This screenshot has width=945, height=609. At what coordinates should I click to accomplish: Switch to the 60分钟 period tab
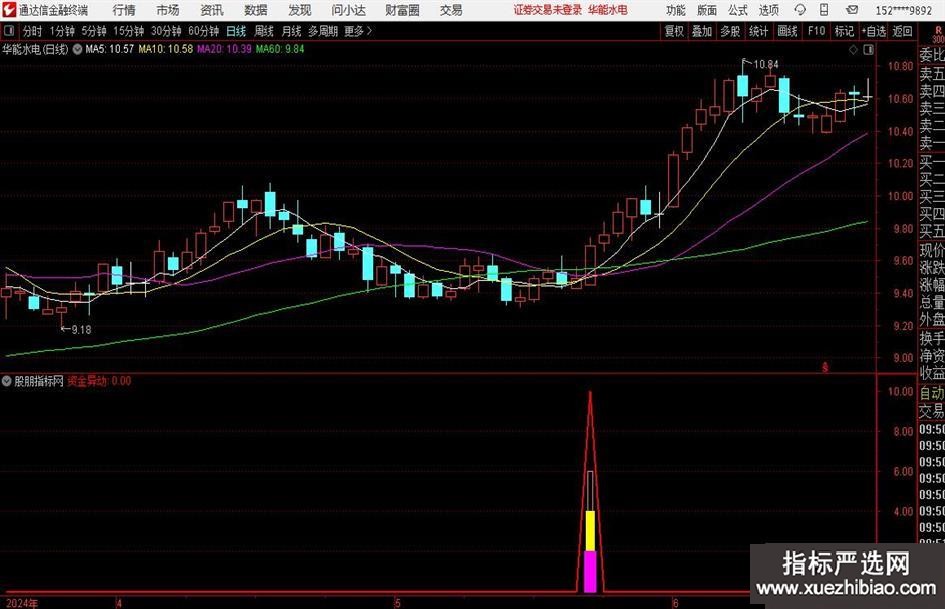(x=203, y=31)
